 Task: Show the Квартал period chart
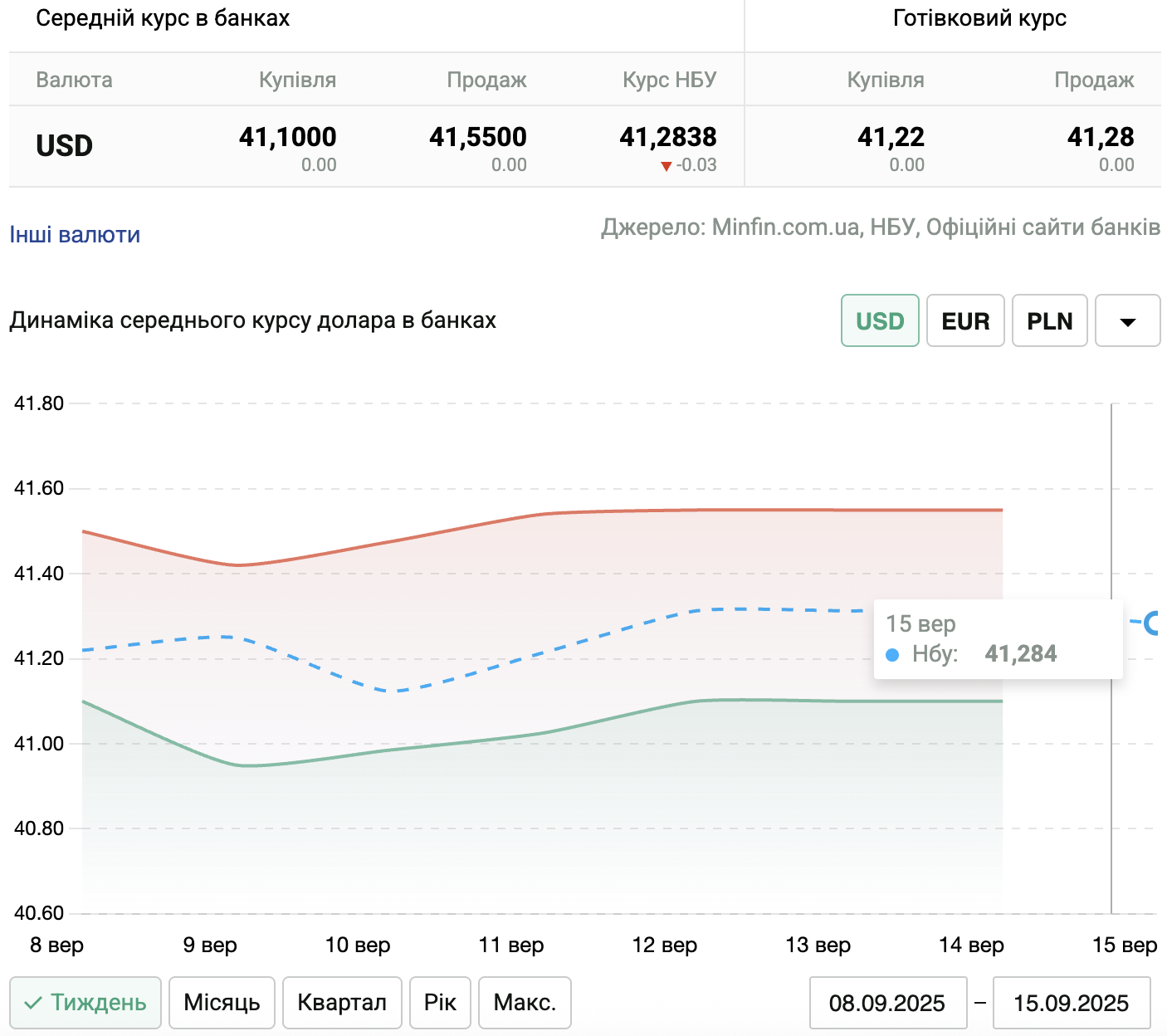pyautogui.click(x=342, y=1003)
